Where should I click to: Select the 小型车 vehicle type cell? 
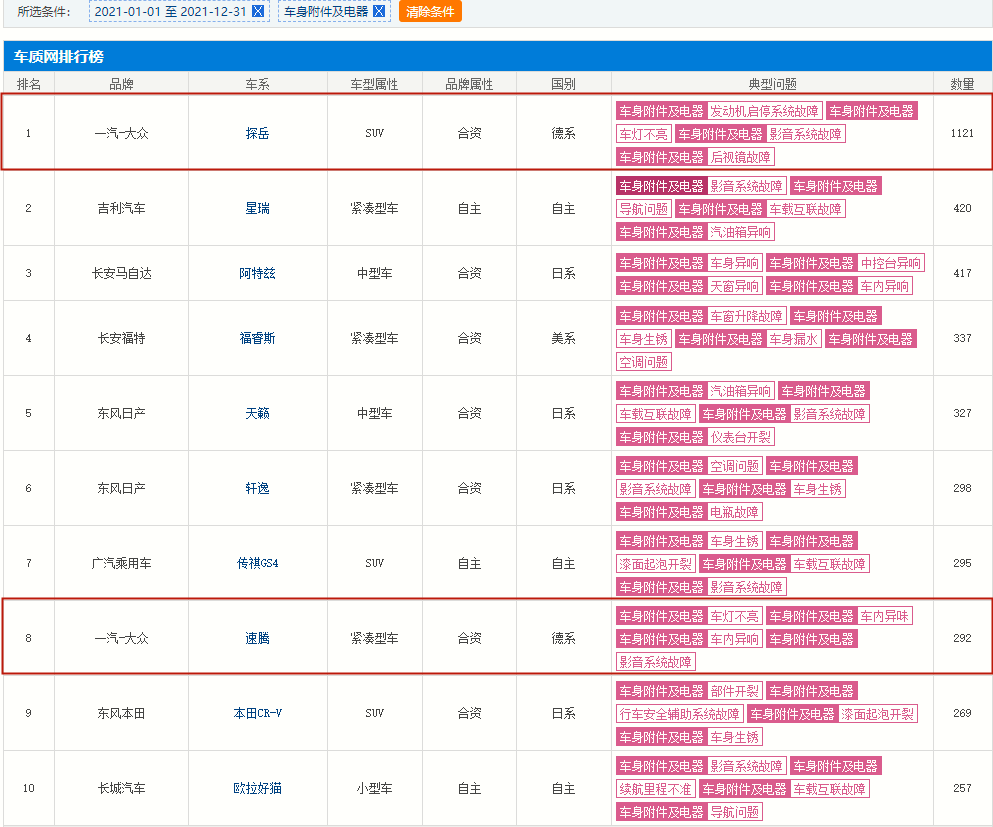374,788
